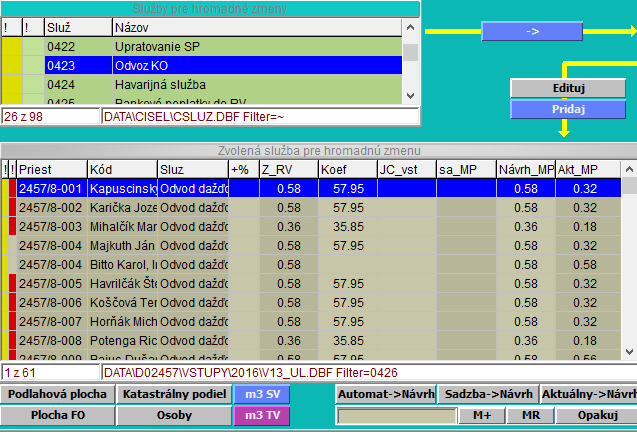Click the Akt_MP column header
Image resolution: width=637 pixels, height=432 pixels.
(588, 169)
